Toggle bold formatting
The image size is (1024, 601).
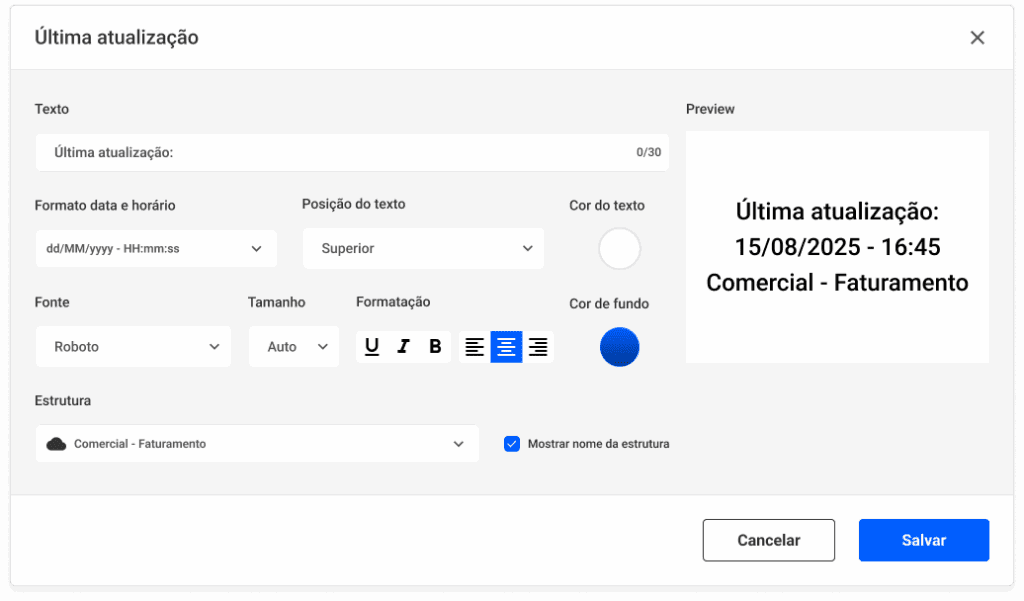click(x=435, y=347)
